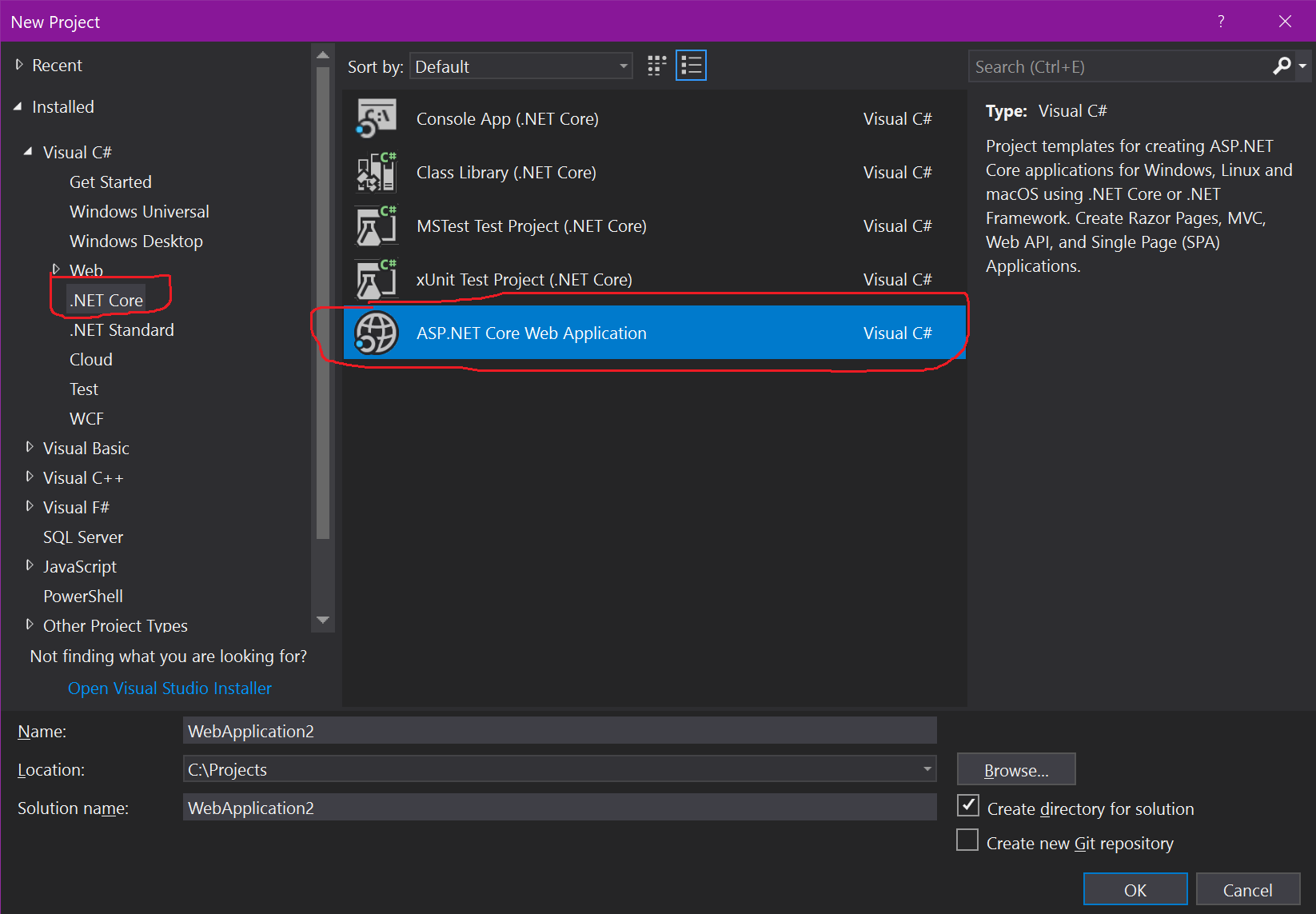Select the Test category
The image size is (1316, 914).
(84, 389)
